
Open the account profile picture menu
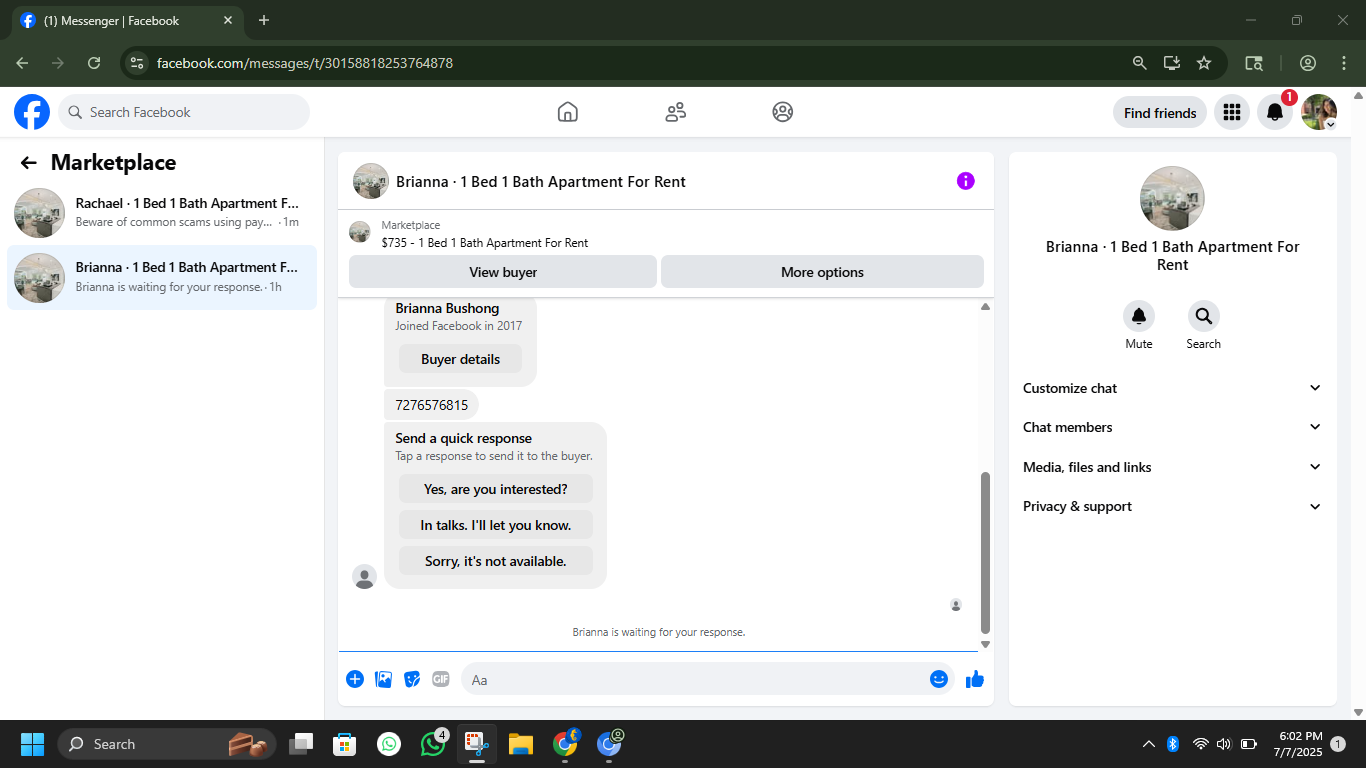(1319, 112)
